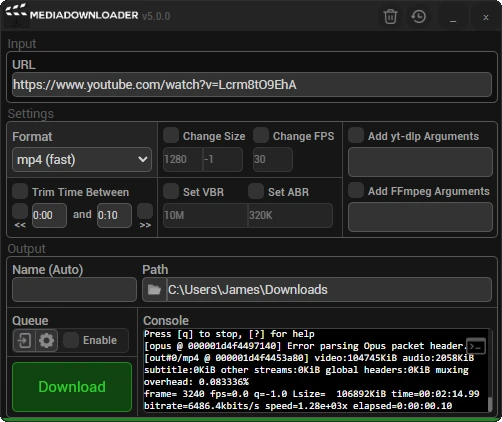Enable the Change Size checkbox

(171, 136)
